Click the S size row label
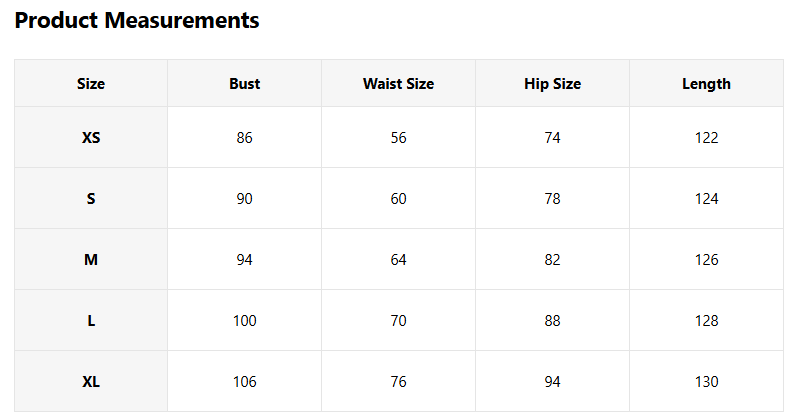The height and width of the screenshot is (418, 808). (91, 199)
